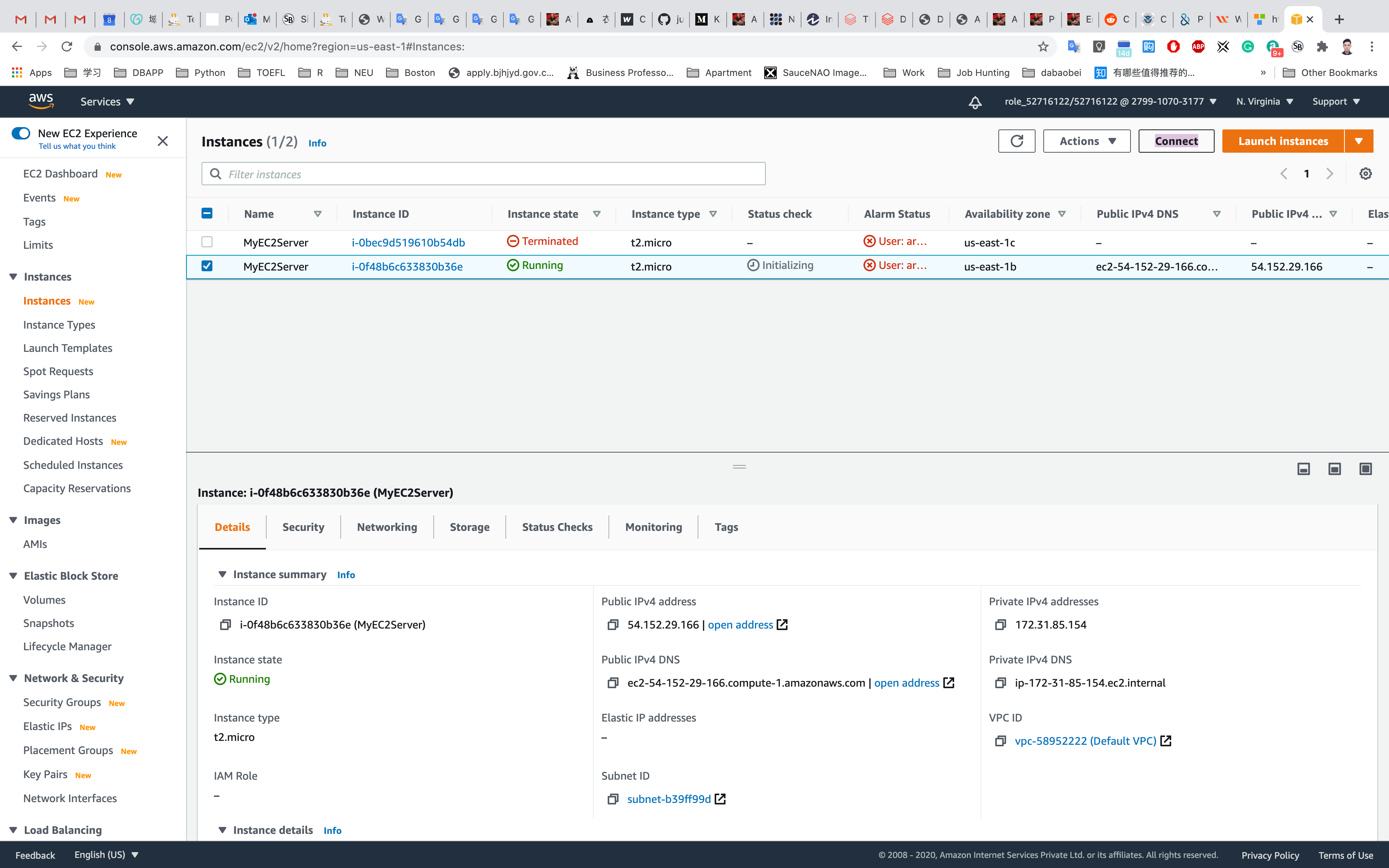Check the terminated MyEC2Server row checkbox
This screenshot has width=1389, height=868.
tap(207, 242)
